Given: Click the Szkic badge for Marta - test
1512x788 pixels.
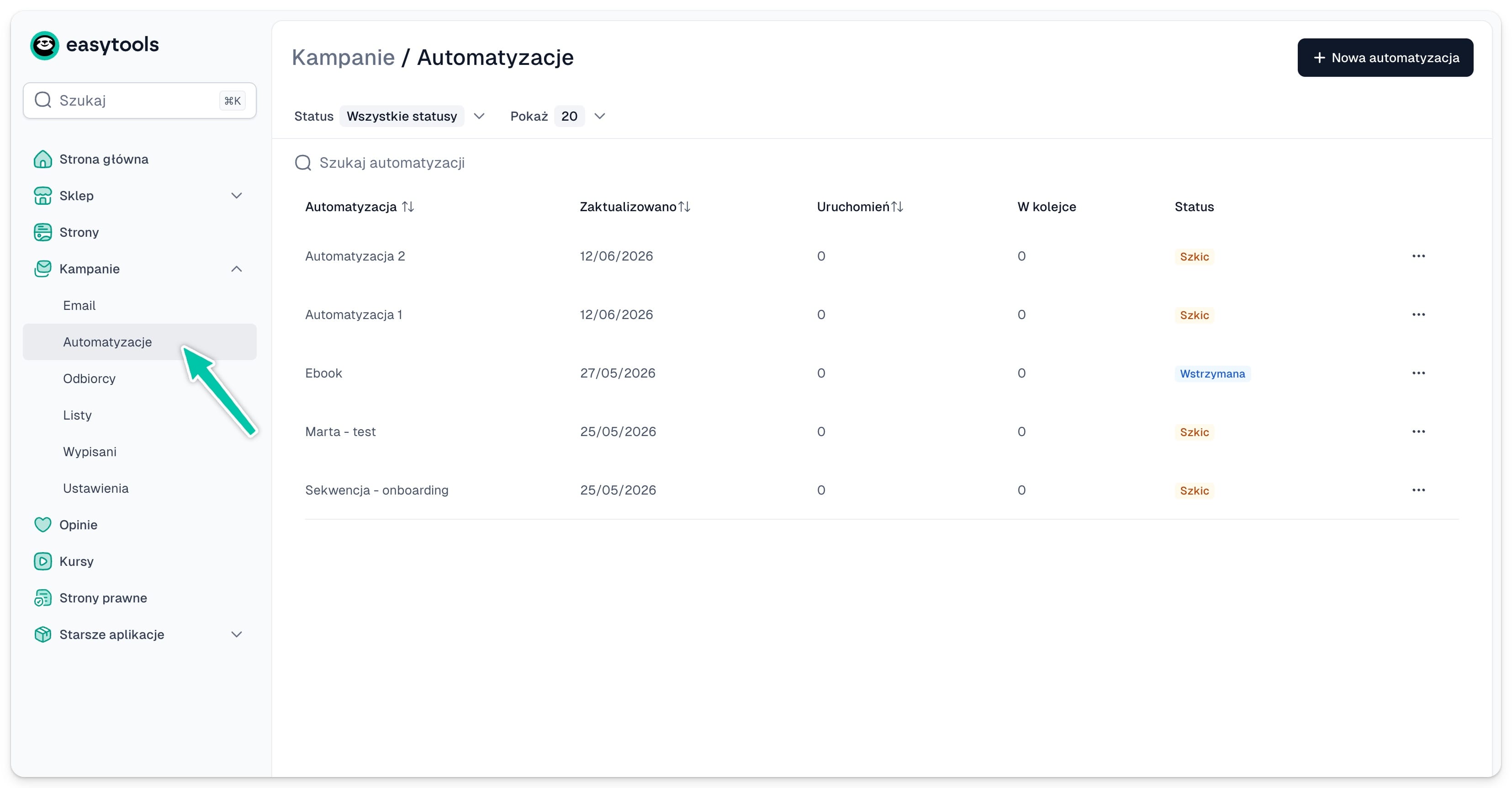Looking at the screenshot, I should (1194, 432).
